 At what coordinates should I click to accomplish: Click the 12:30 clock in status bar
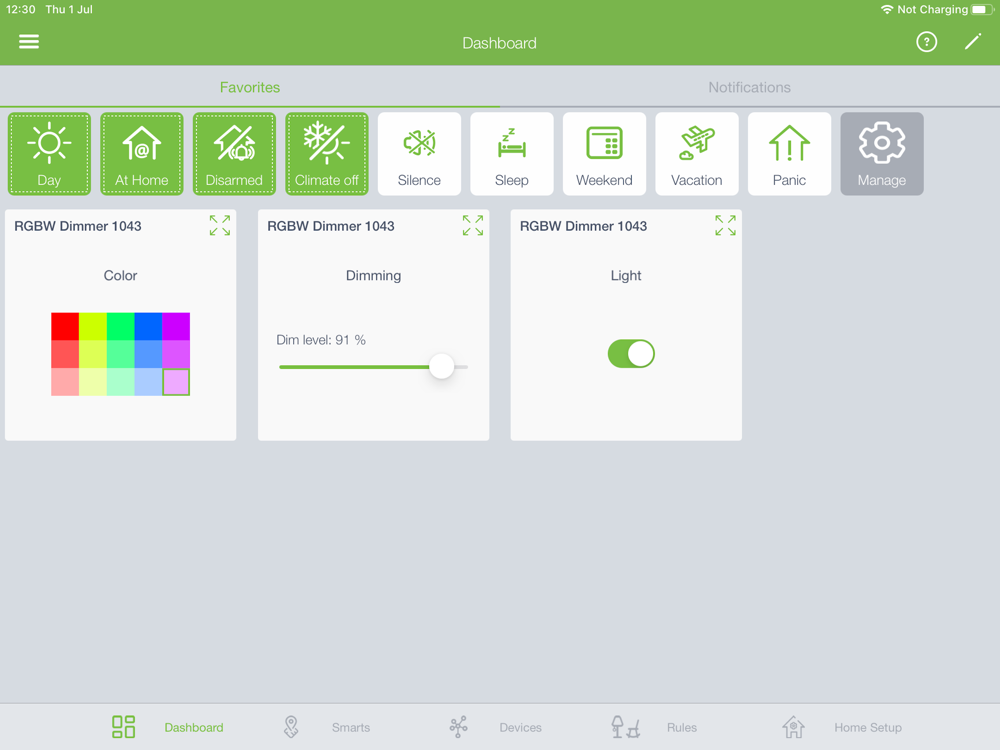tap(20, 10)
